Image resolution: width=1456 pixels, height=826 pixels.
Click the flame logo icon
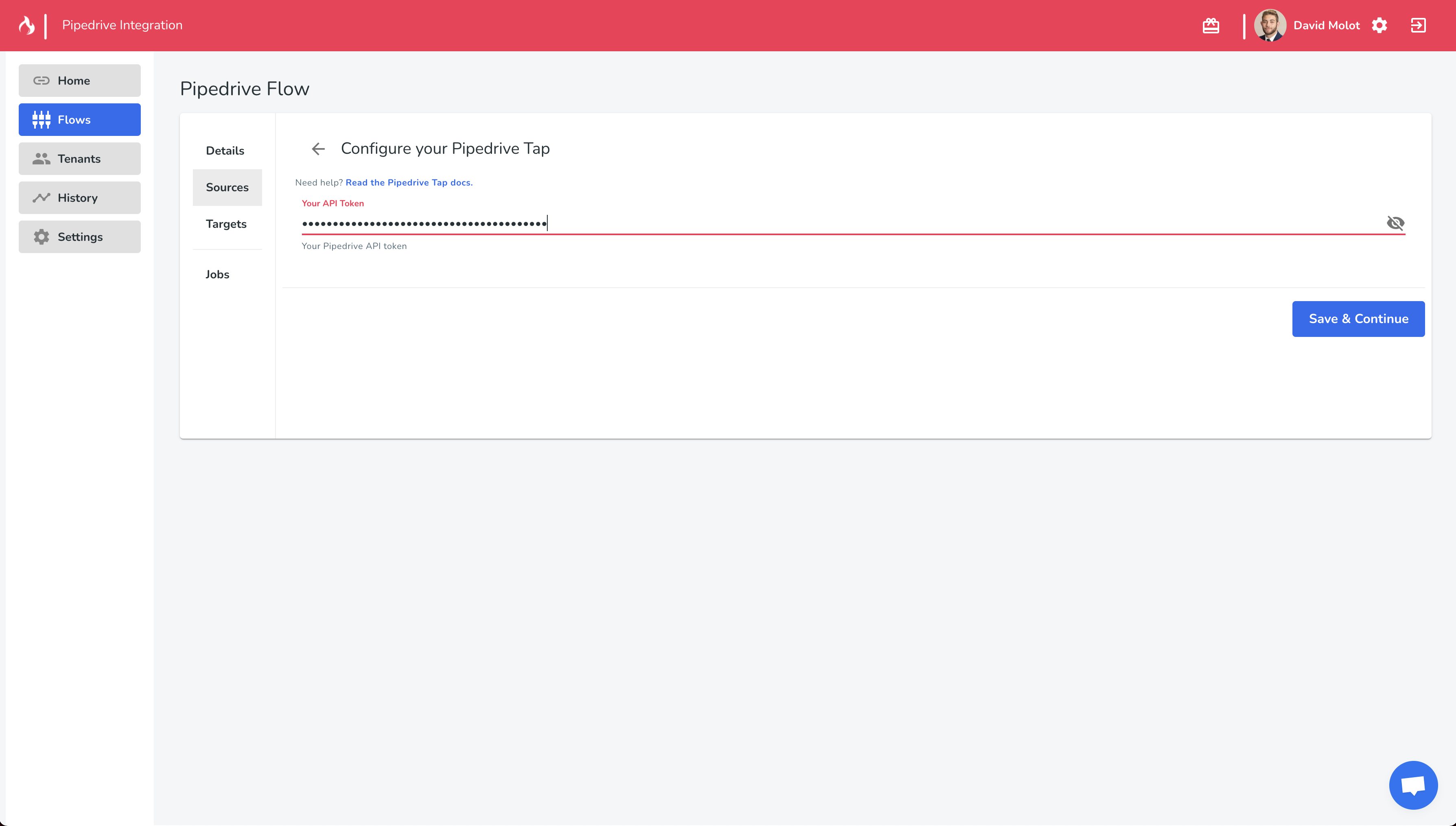pyautogui.click(x=26, y=26)
